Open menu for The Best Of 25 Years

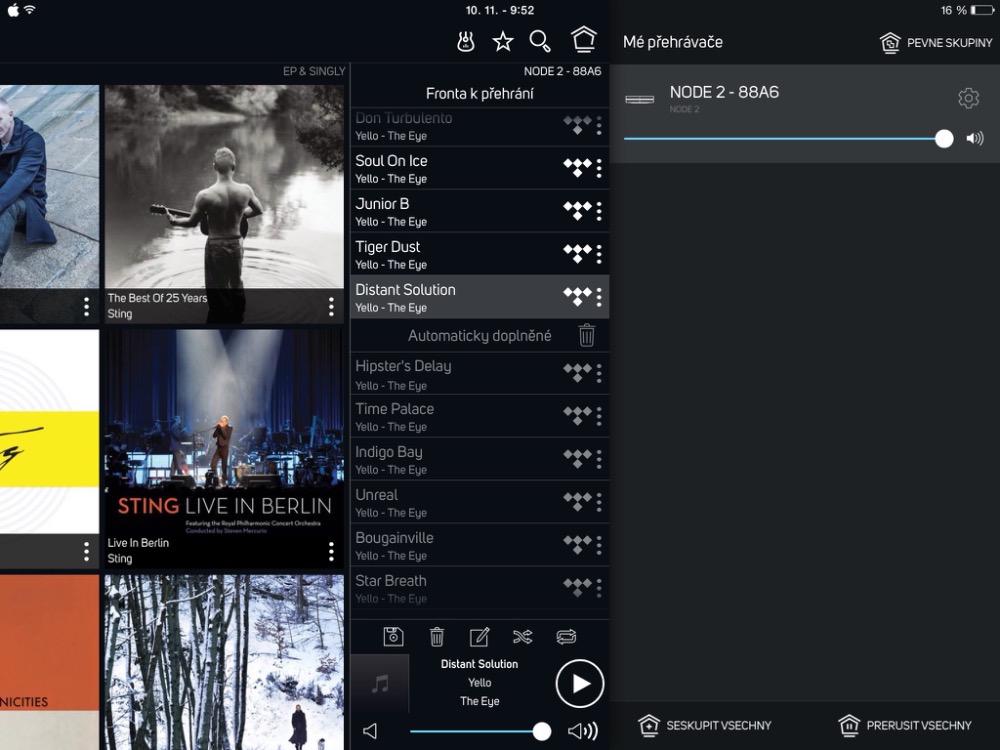[x=331, y=307]
